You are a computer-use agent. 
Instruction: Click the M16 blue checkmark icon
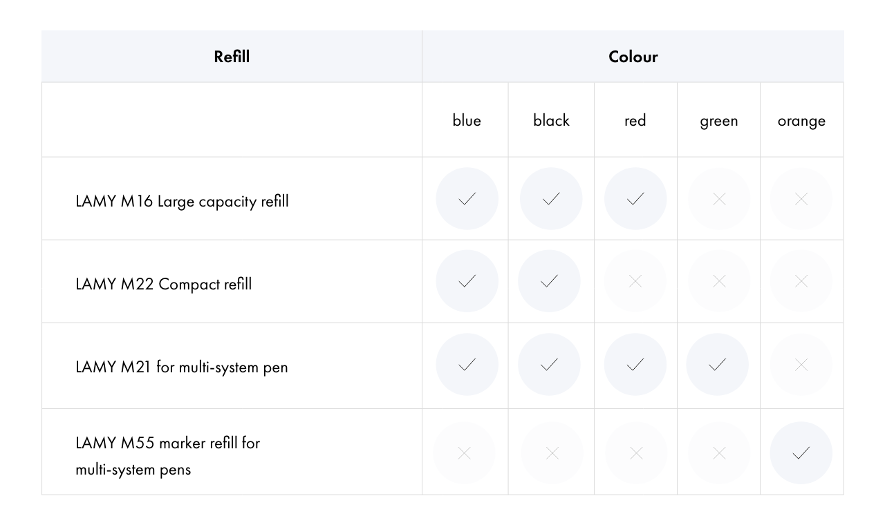point(467,199)
